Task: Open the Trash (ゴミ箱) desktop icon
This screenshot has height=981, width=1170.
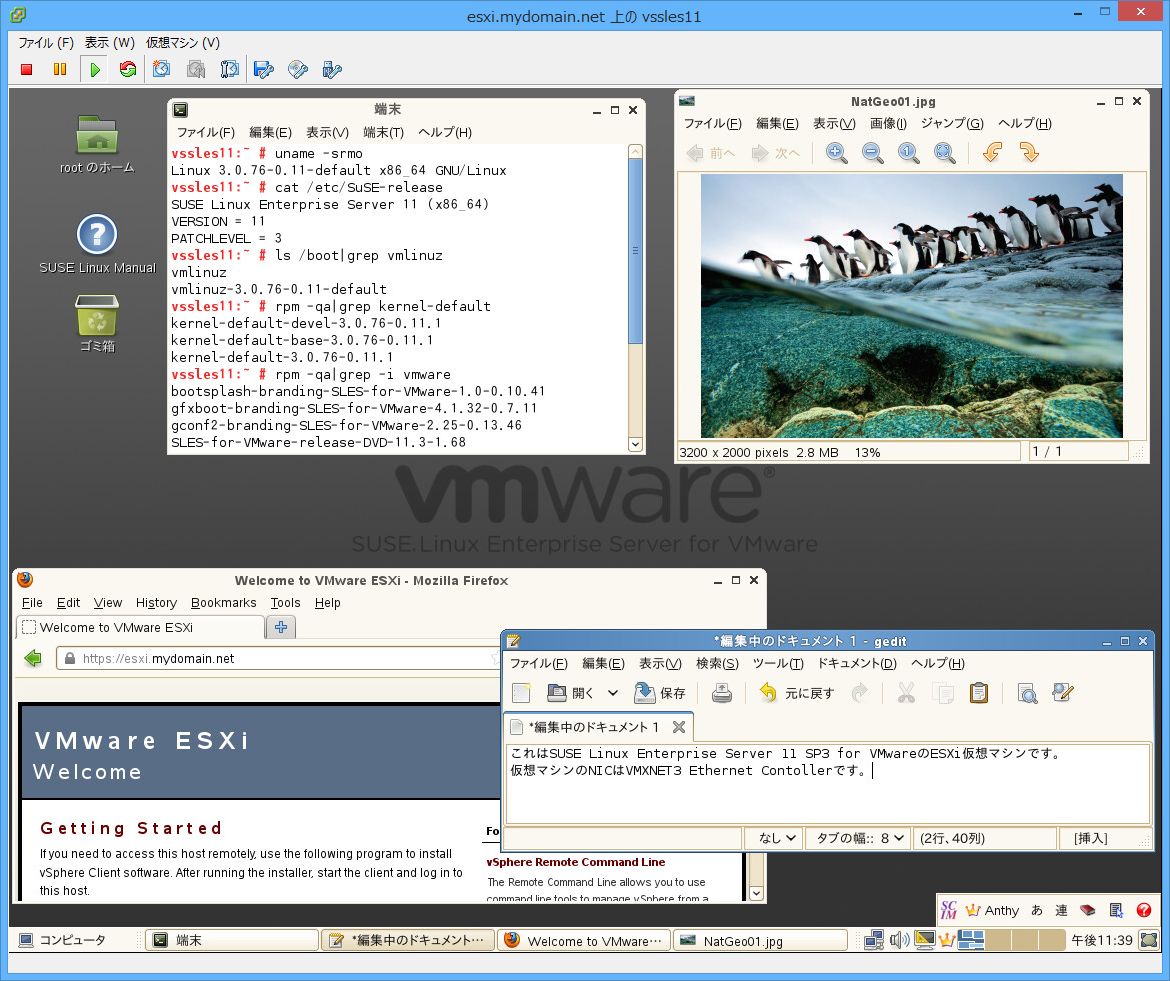Action: [x=97, y=323]
